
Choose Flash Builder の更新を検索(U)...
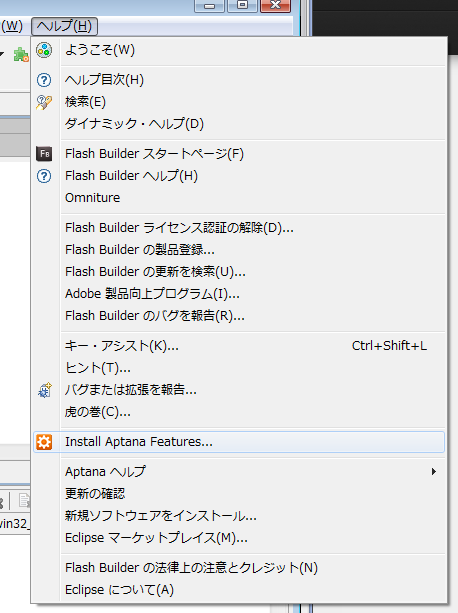239,271
